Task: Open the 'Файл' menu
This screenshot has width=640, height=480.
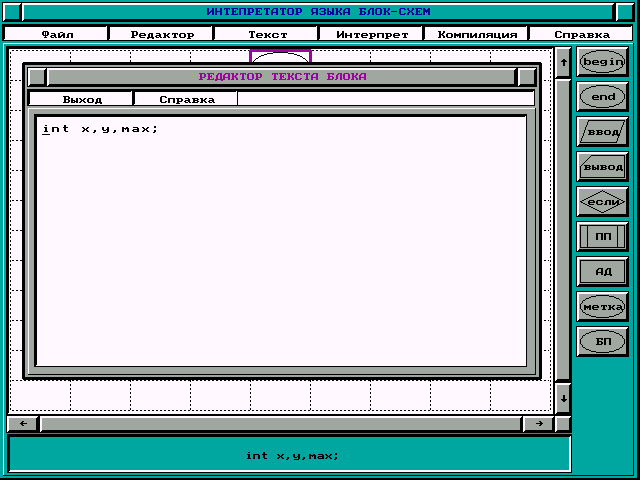Action: [x=57, y=34]
